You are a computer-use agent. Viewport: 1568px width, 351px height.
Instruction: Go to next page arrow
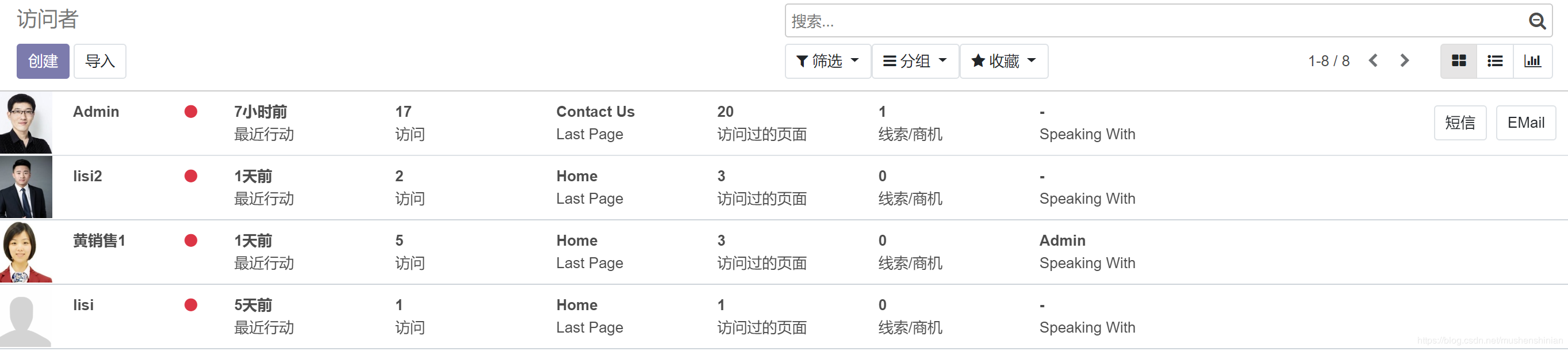pyautogui.click(x=1404, y=61)
